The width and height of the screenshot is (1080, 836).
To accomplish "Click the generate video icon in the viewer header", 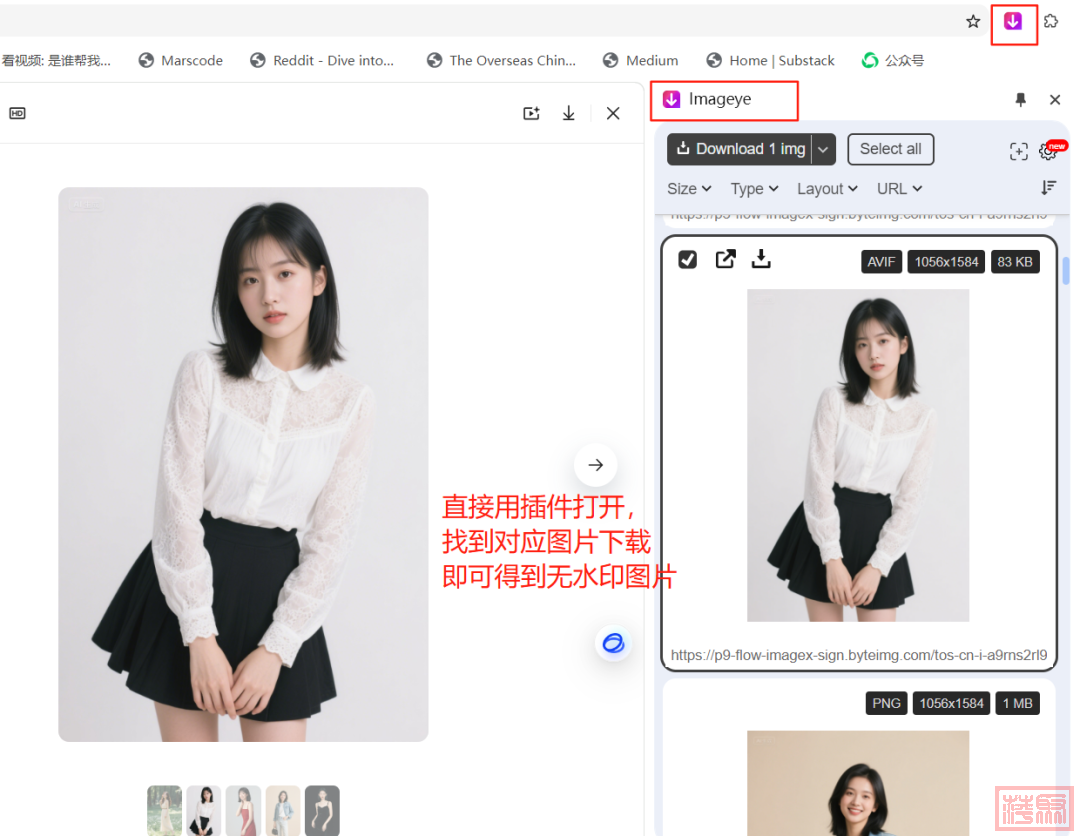I will pyautogui.click(x=531, y=113).
